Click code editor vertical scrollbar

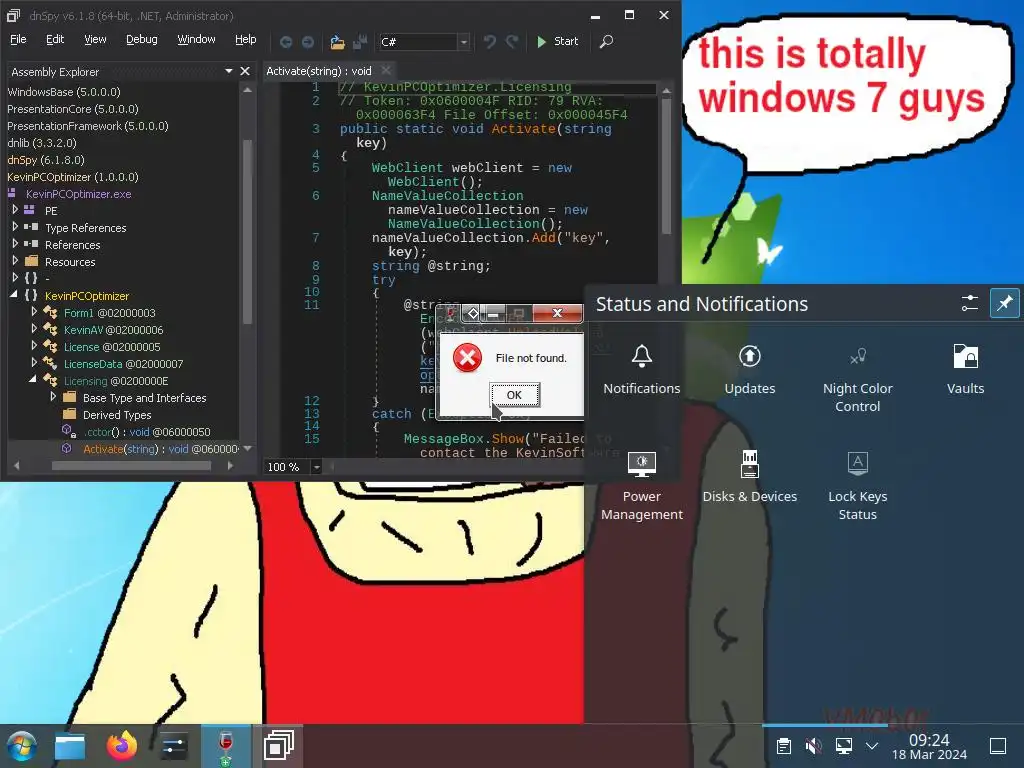coord(666,167)
